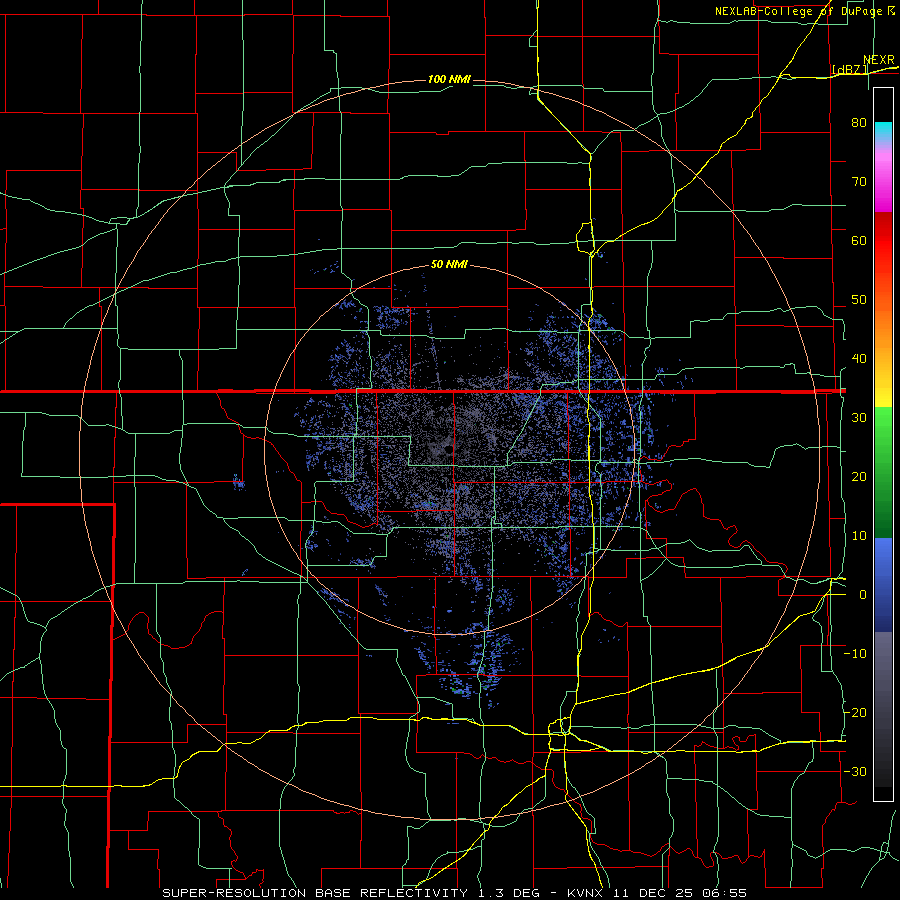Click the -10 value on the dBZ scale

click(x=855, y=654)
